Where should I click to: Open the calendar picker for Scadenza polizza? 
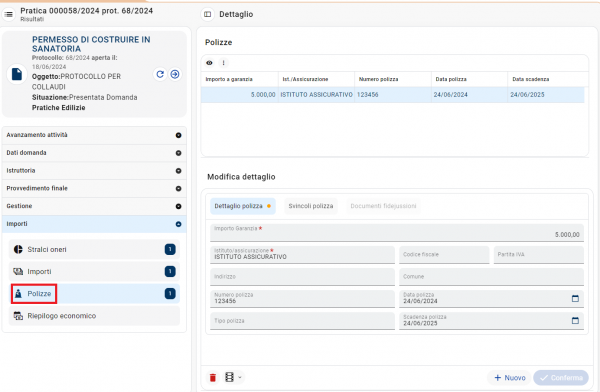[575, 320]
